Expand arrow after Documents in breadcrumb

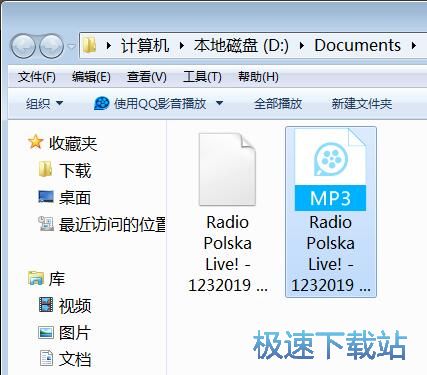coord(414,46)
